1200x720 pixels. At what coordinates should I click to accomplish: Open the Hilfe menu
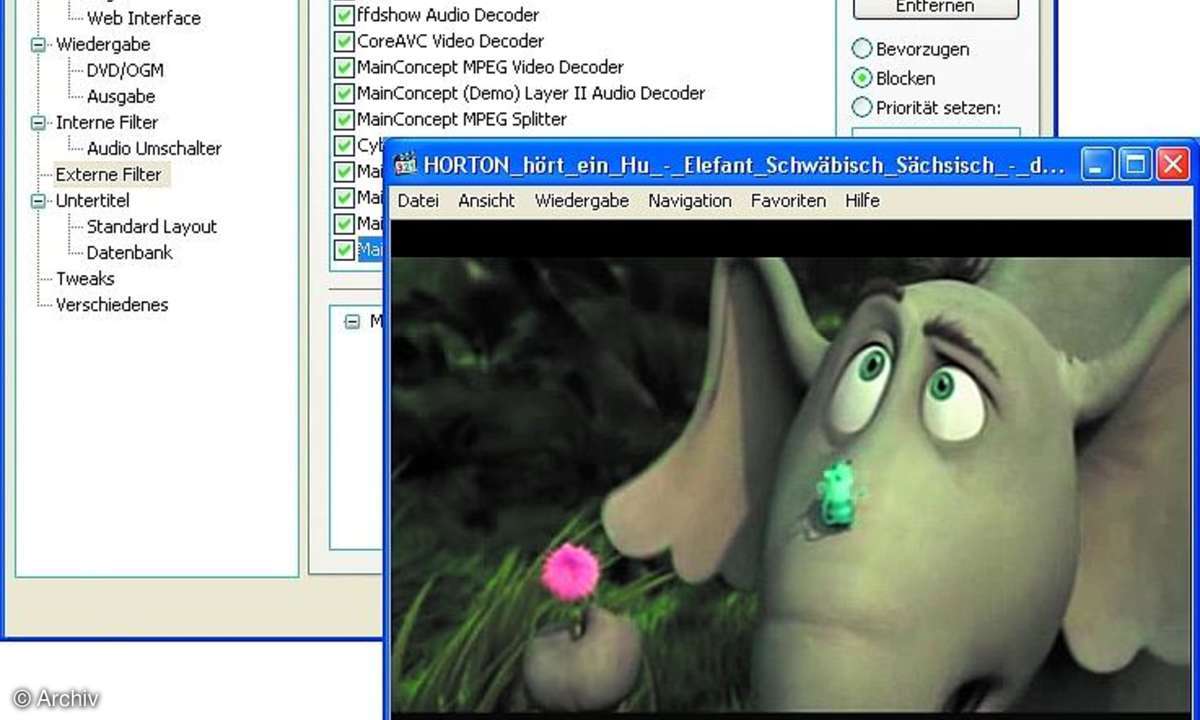[x=862, y=200]
